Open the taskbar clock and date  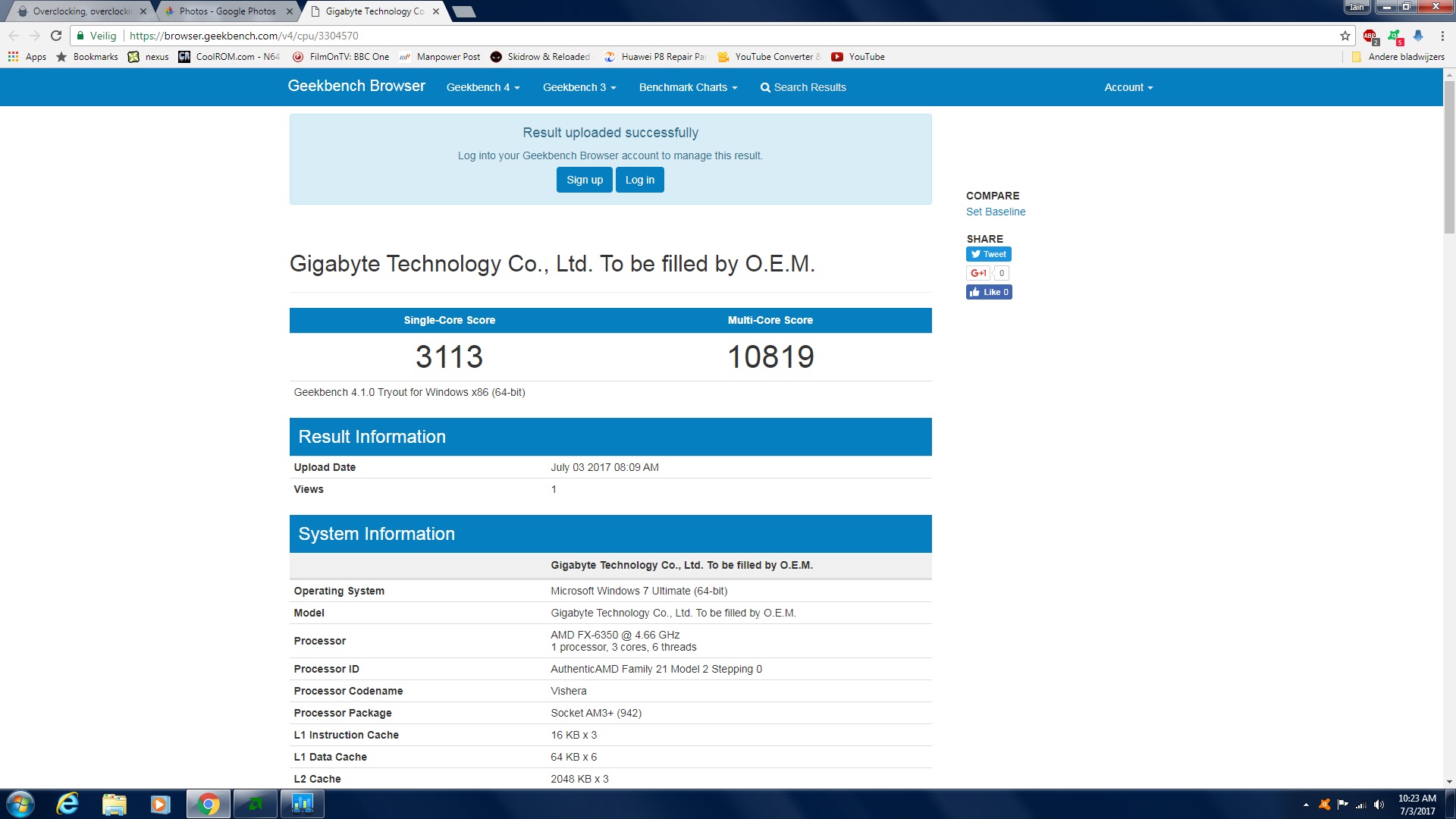pos(1417,805)
